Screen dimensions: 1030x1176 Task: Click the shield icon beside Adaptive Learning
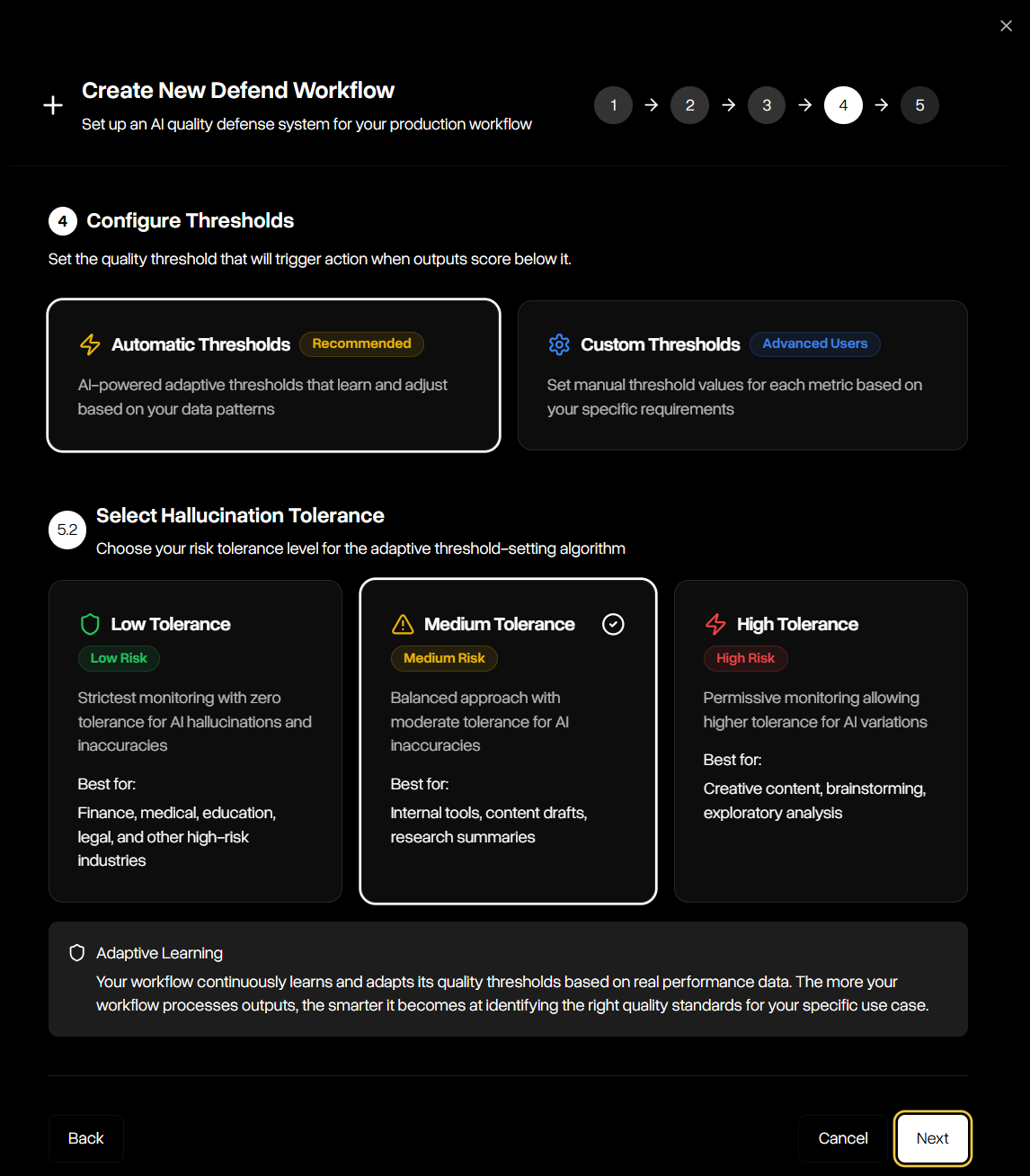click(76, 952)
